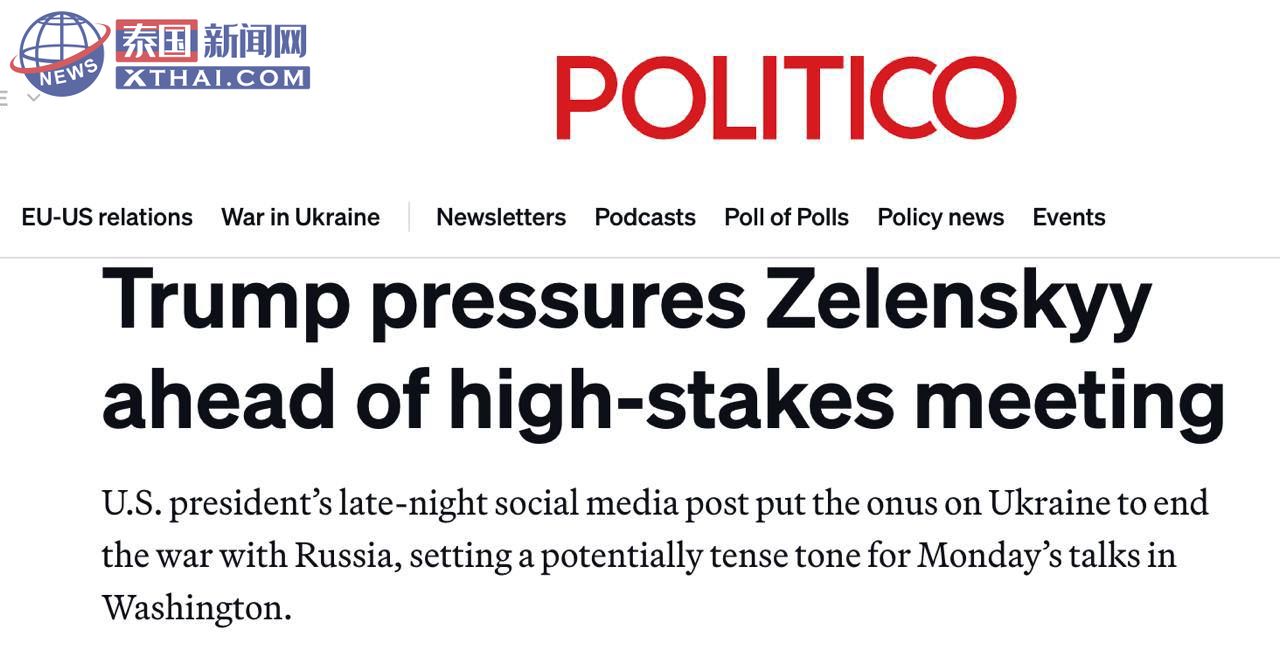Click the globe NEWS logo icon
The image size is (1280, 650).
point(60,52)
